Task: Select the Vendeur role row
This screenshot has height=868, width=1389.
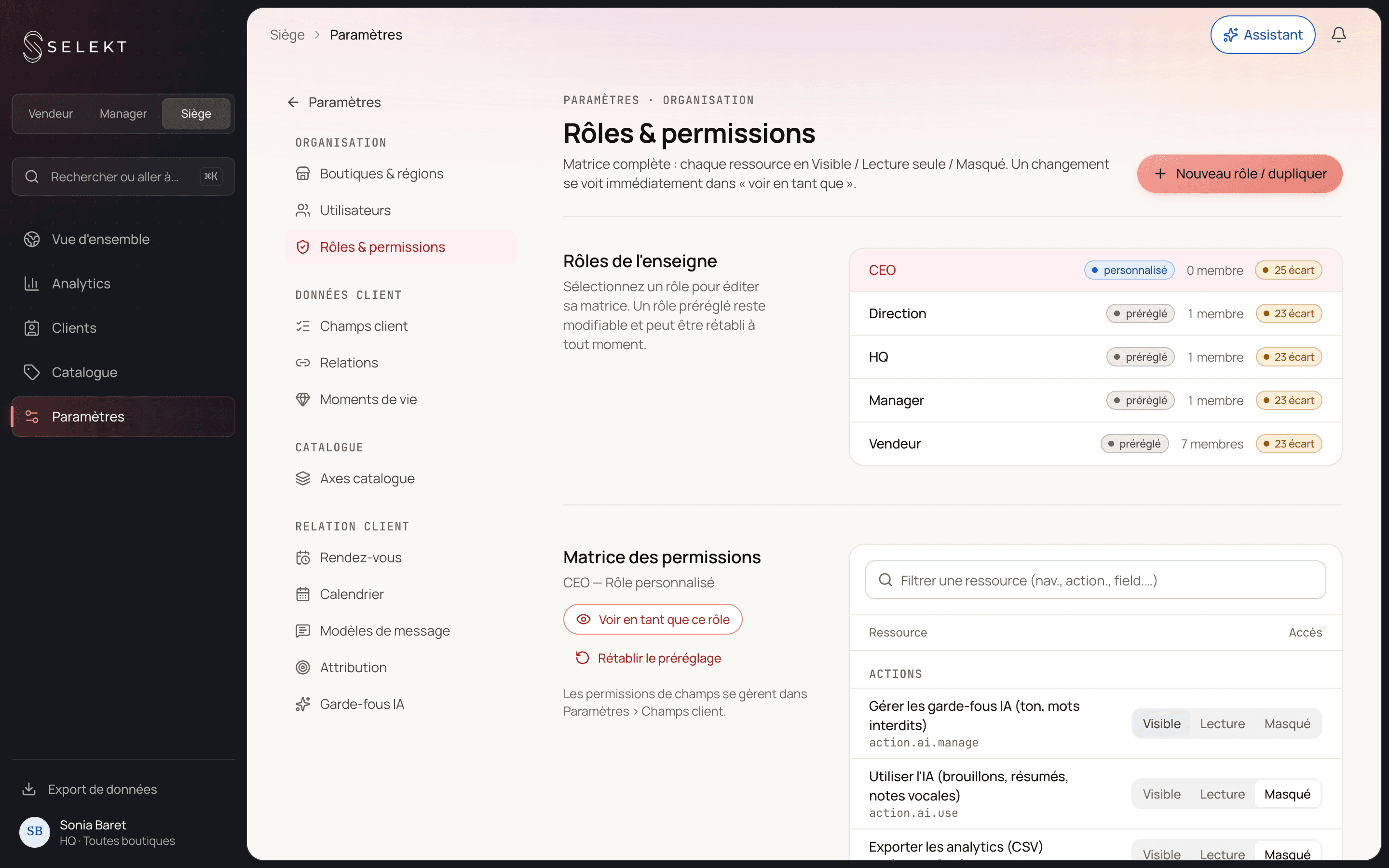Action: [x=1095, y=444]
